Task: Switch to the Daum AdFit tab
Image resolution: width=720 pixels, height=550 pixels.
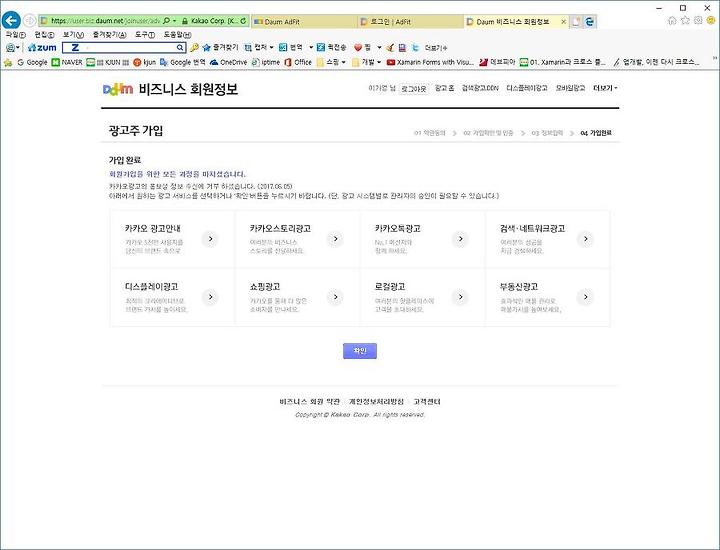Action: tap(304, 22)
